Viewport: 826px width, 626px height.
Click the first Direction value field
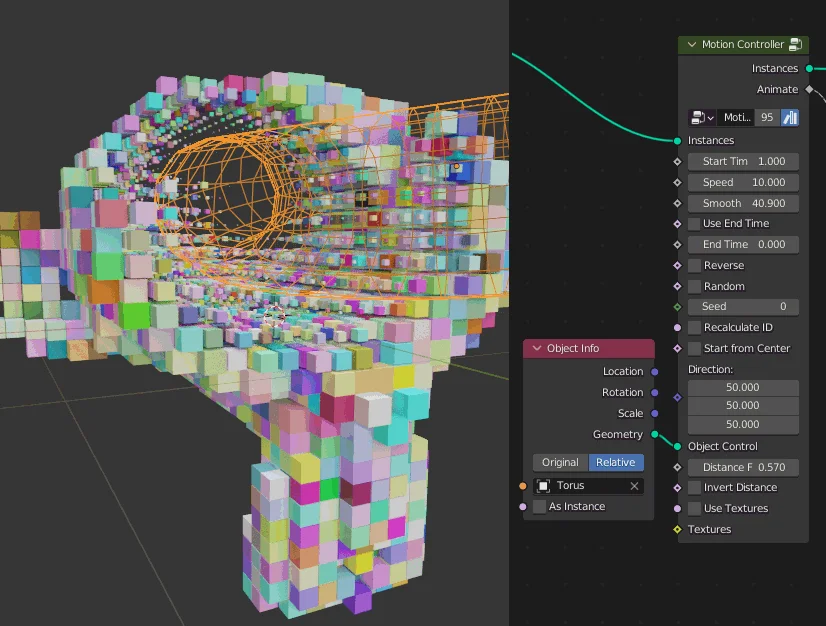pos(743,387)
